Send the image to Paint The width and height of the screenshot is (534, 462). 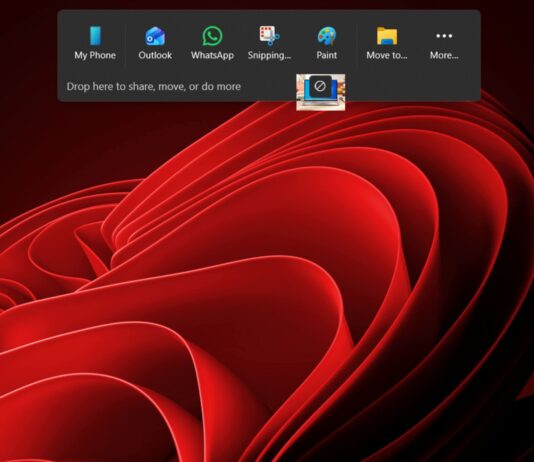coord(327,43)
